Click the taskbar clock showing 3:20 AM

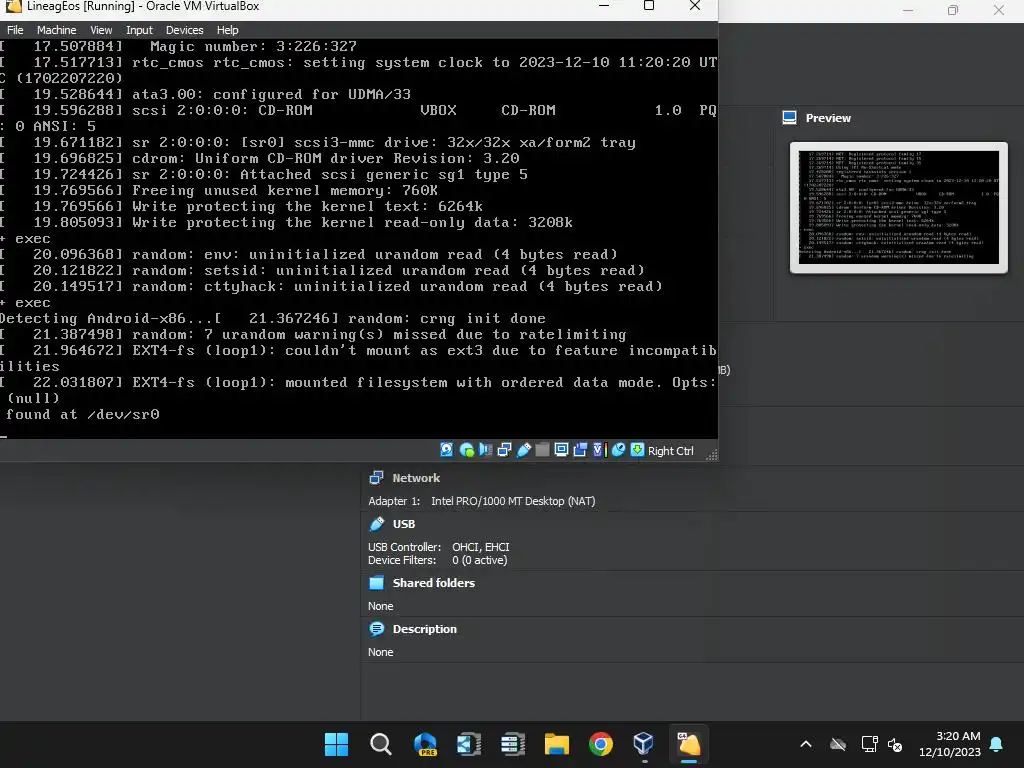click(950, 744)
